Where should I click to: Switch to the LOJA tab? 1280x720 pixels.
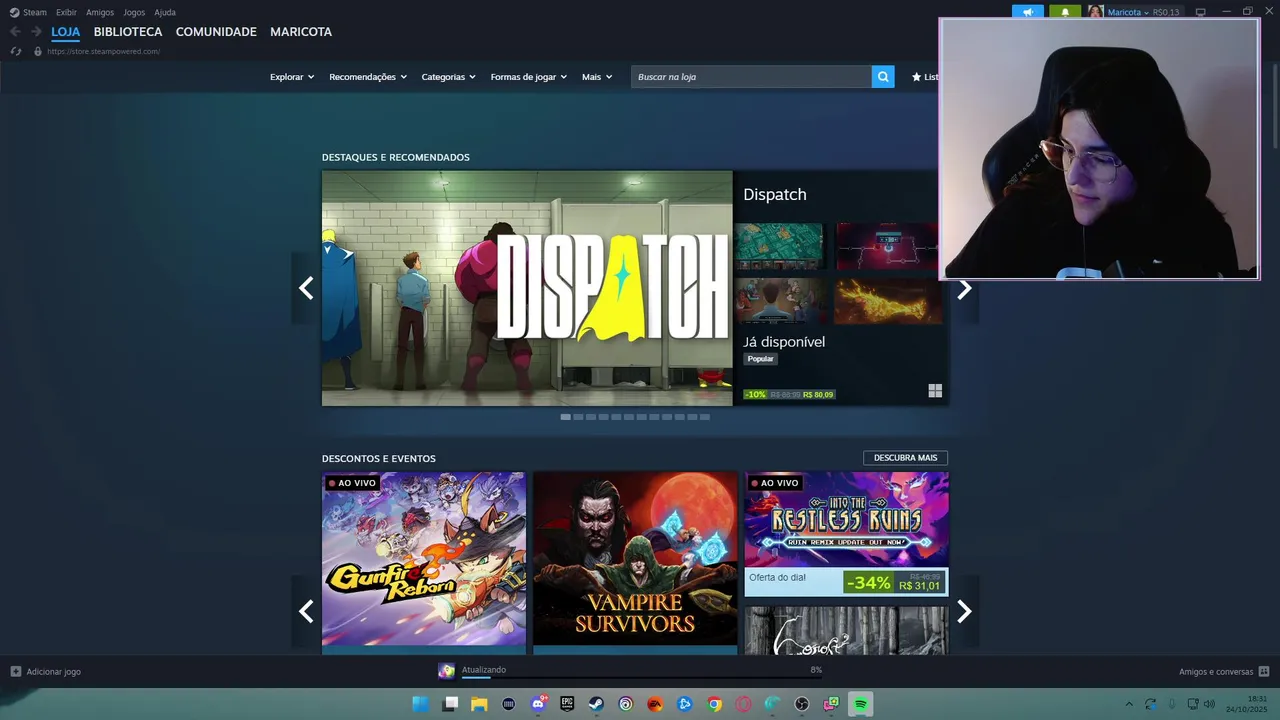tap(66, 32)
